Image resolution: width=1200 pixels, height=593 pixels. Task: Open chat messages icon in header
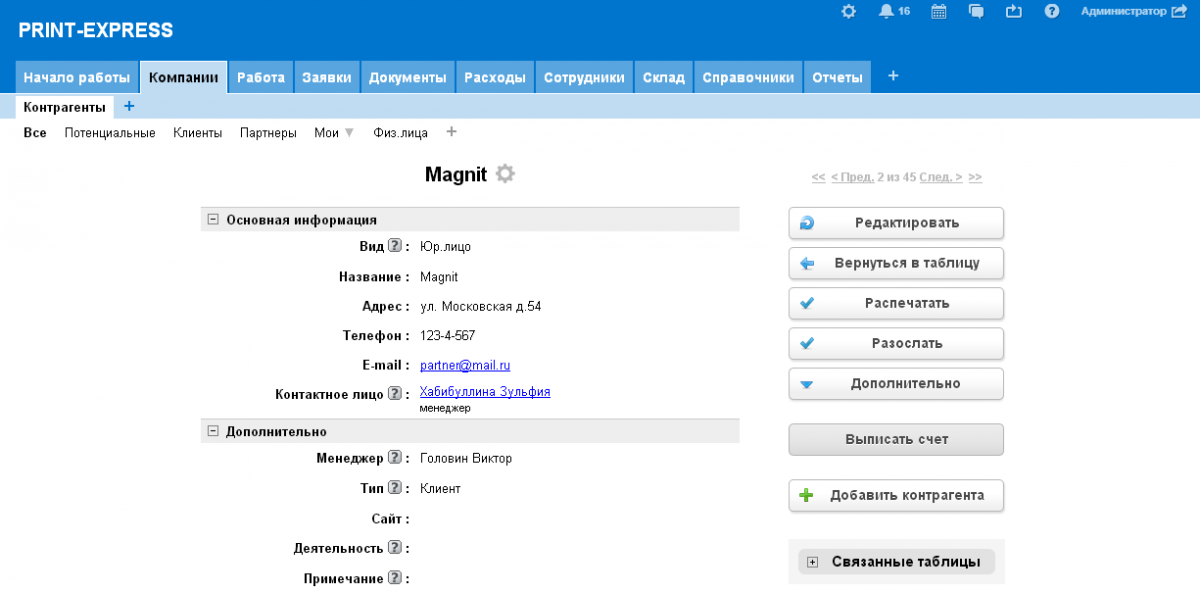(x=977, y=12)
